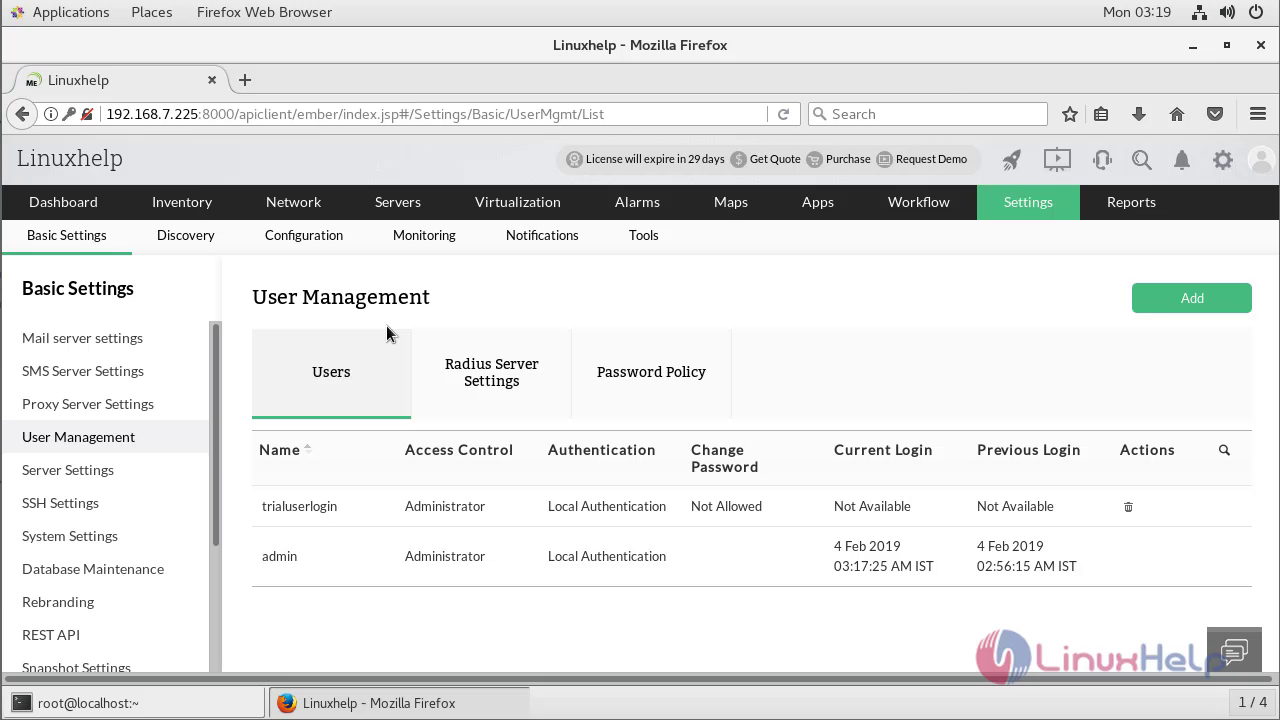This screenshot has width=1280, height=720.
Task: Select the Virtualization tab
Action: 517,202
